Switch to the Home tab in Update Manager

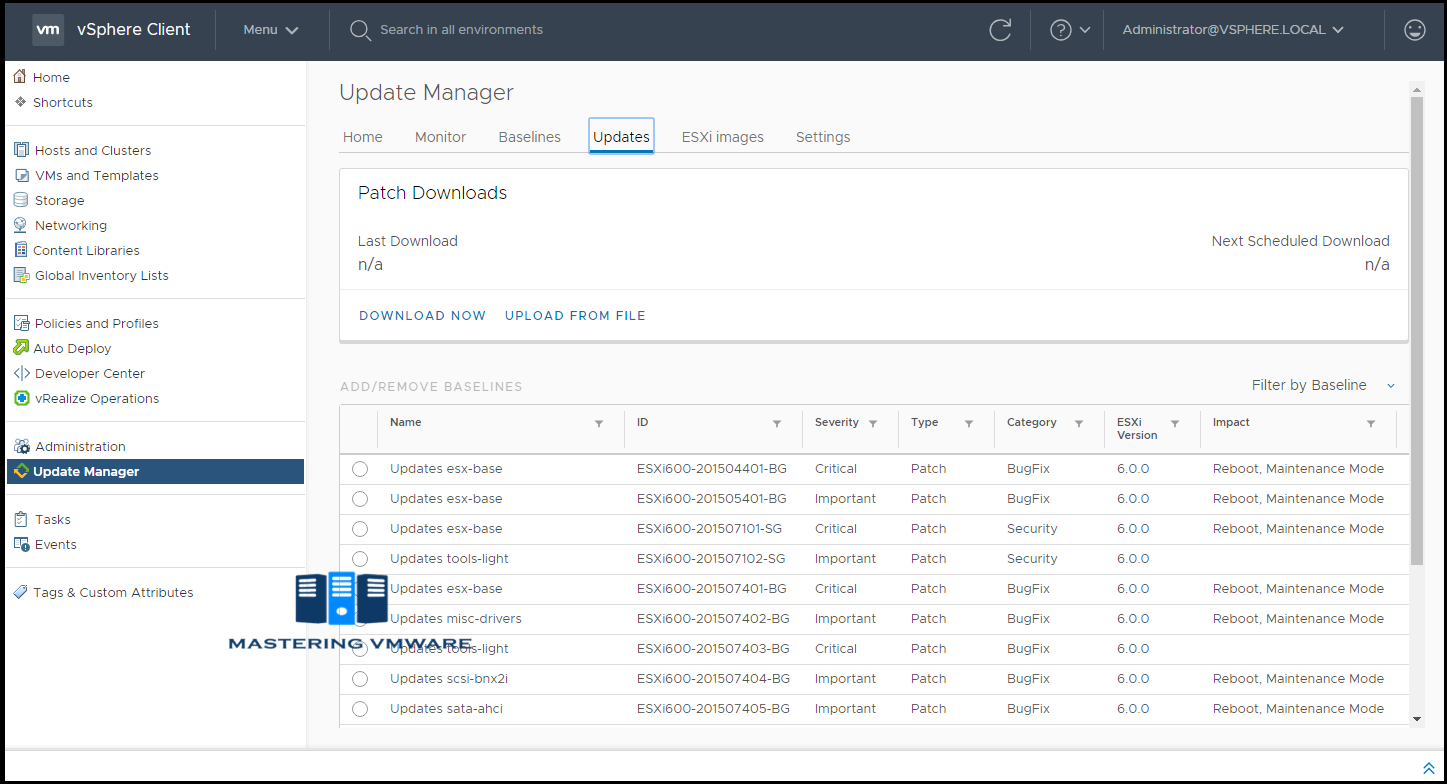[x=363, y=137]
